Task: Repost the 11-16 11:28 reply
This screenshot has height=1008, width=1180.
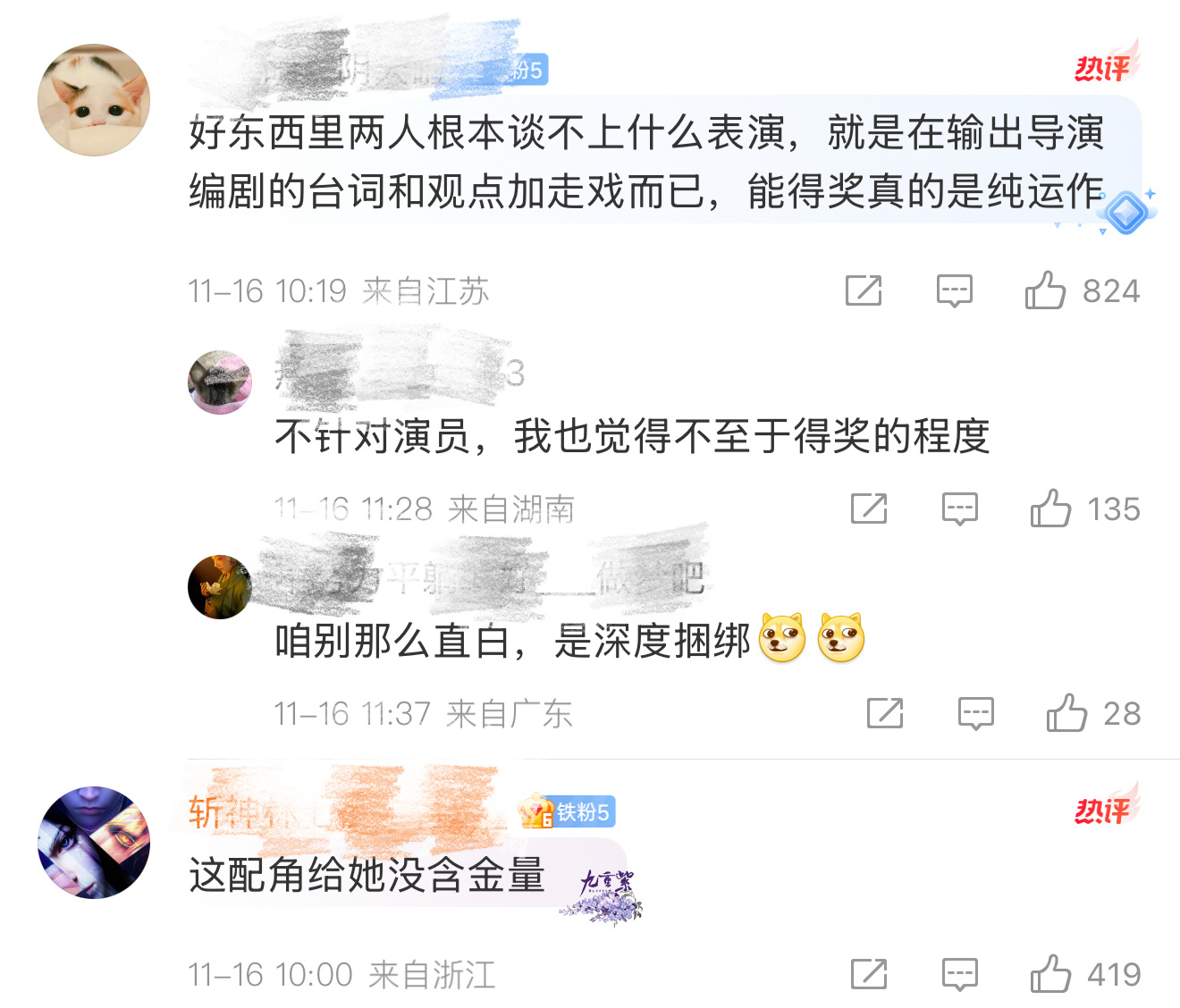Action: (869, 508)
